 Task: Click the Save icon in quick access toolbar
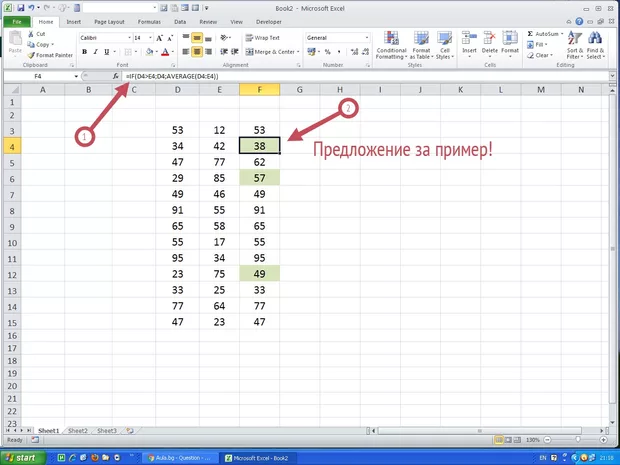click(20, 8)
